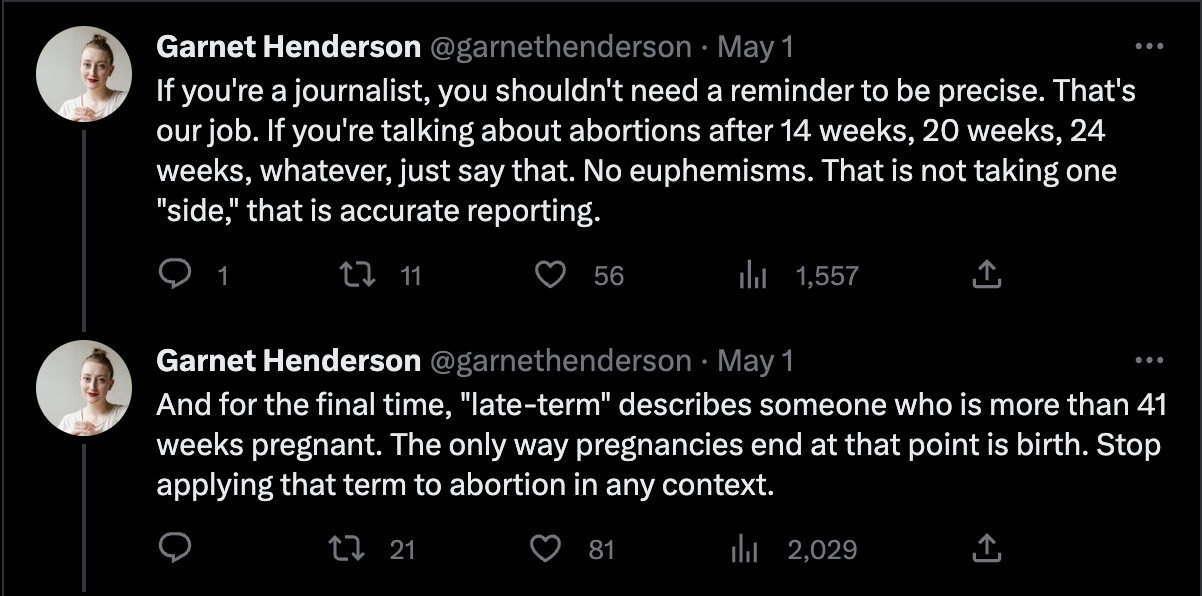
Task: Click the profile avatar on second tweet
Action: 84,388
